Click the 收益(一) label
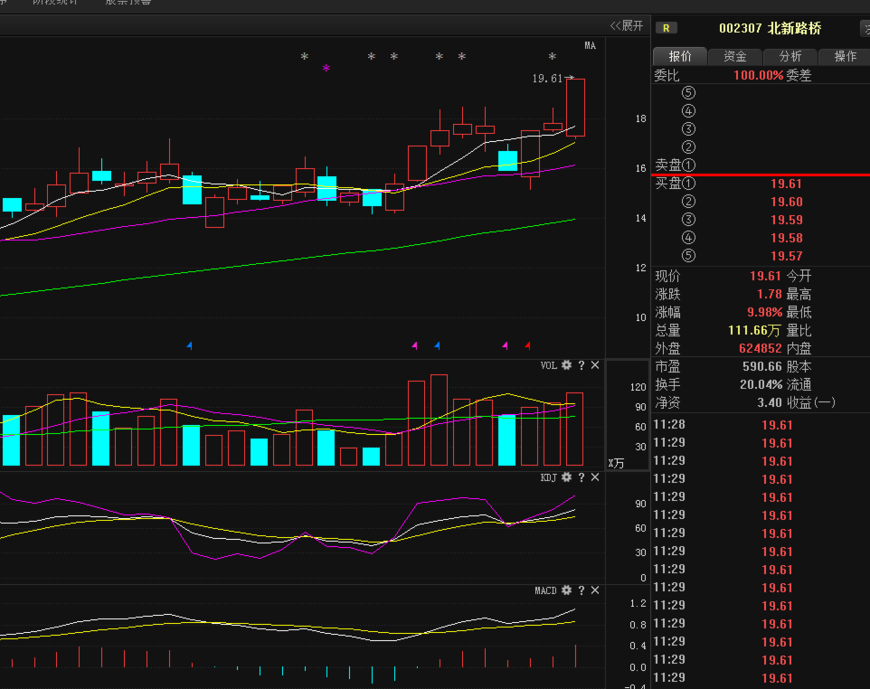 [811, 403]
